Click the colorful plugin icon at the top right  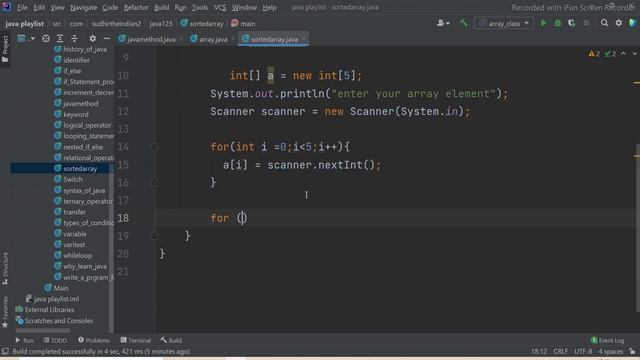click(x=633, y=23)
